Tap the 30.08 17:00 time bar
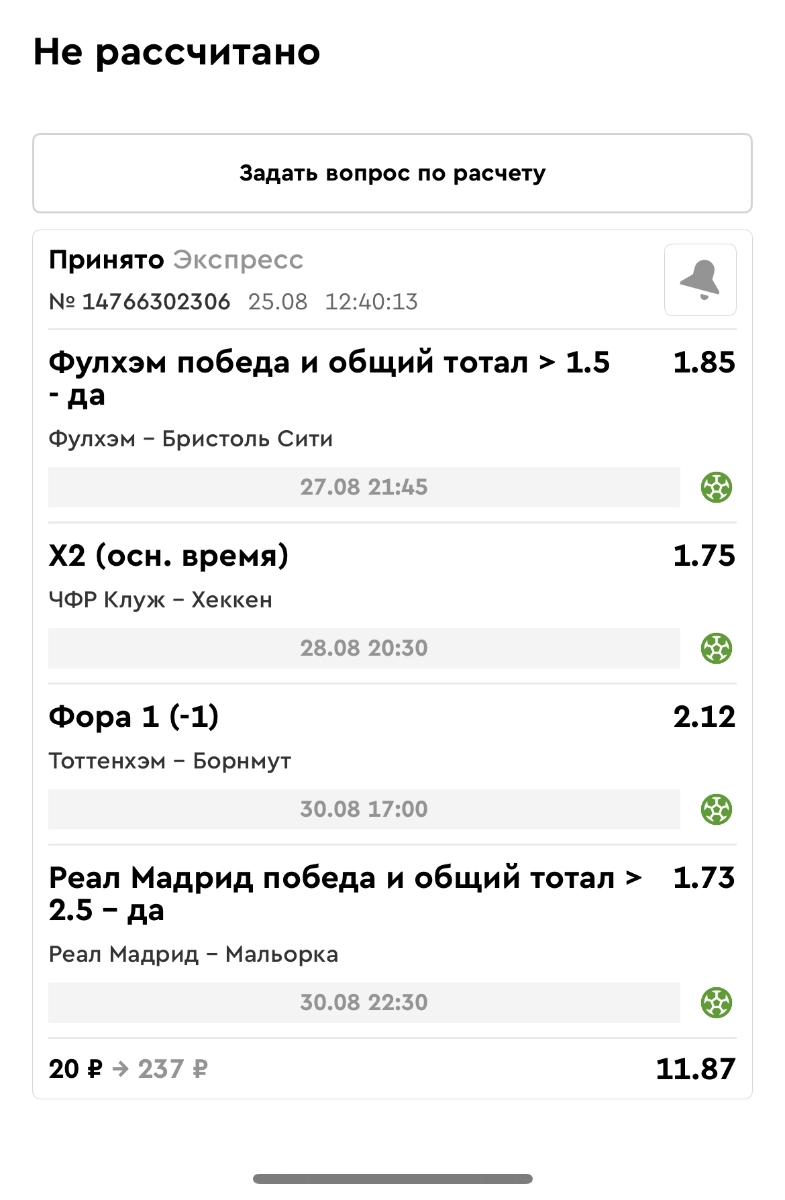This screenshot has width=785, height=1200. (x=364, y=809)
